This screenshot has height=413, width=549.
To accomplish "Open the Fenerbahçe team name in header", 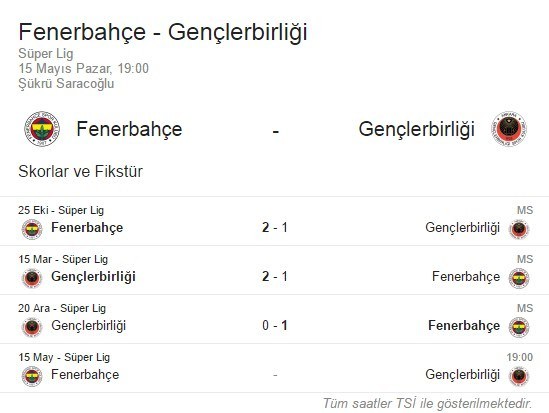I will click(x=129, y=129).
